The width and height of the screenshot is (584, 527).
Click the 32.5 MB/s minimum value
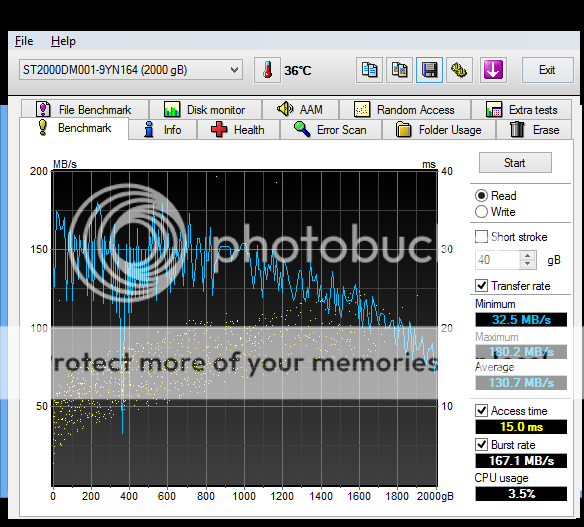(x=521, y=320)
